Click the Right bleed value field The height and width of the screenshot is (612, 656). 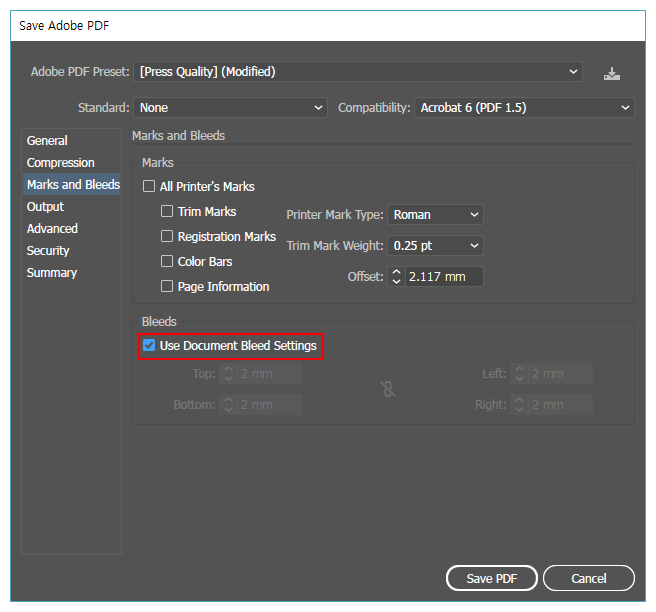click(x=561, y=405)
